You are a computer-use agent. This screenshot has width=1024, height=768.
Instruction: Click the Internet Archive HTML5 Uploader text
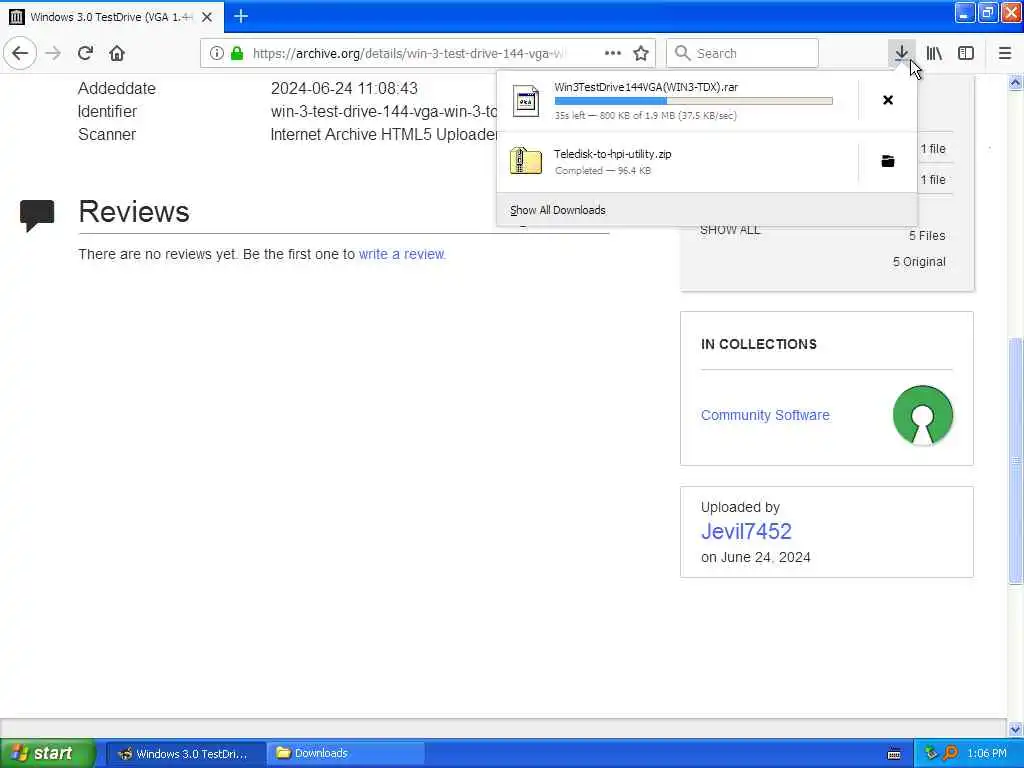(x=384, y=135)
